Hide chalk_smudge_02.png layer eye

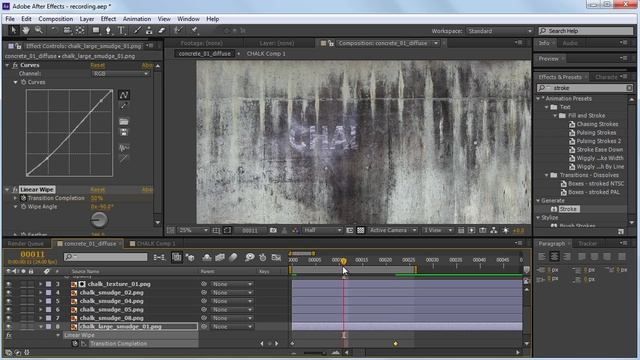tap(9, 293)
